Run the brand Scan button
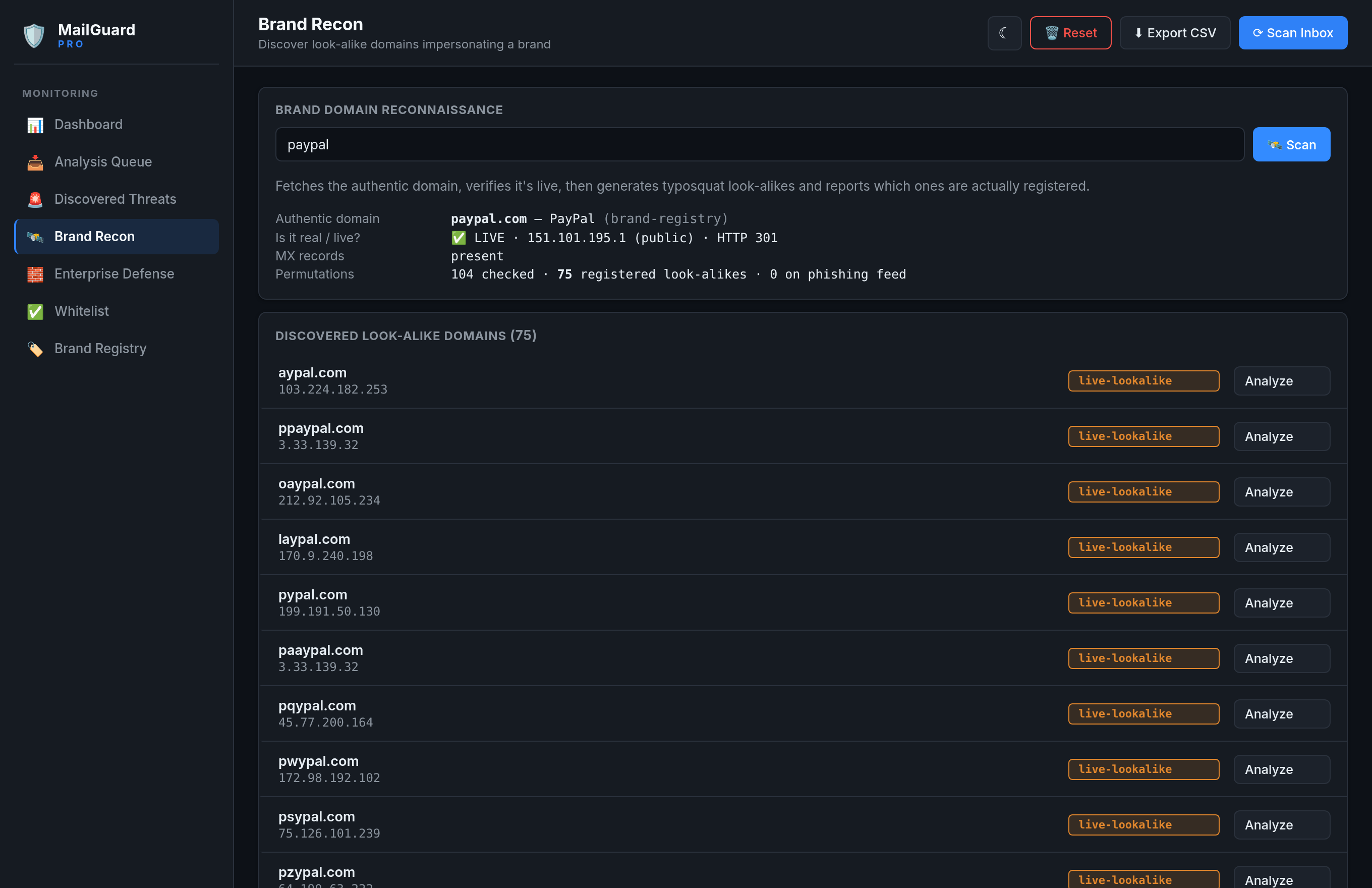Image resolution: width=1372 pixels, height=888 pixels. pyautogui.click(x=1291, y=144)
